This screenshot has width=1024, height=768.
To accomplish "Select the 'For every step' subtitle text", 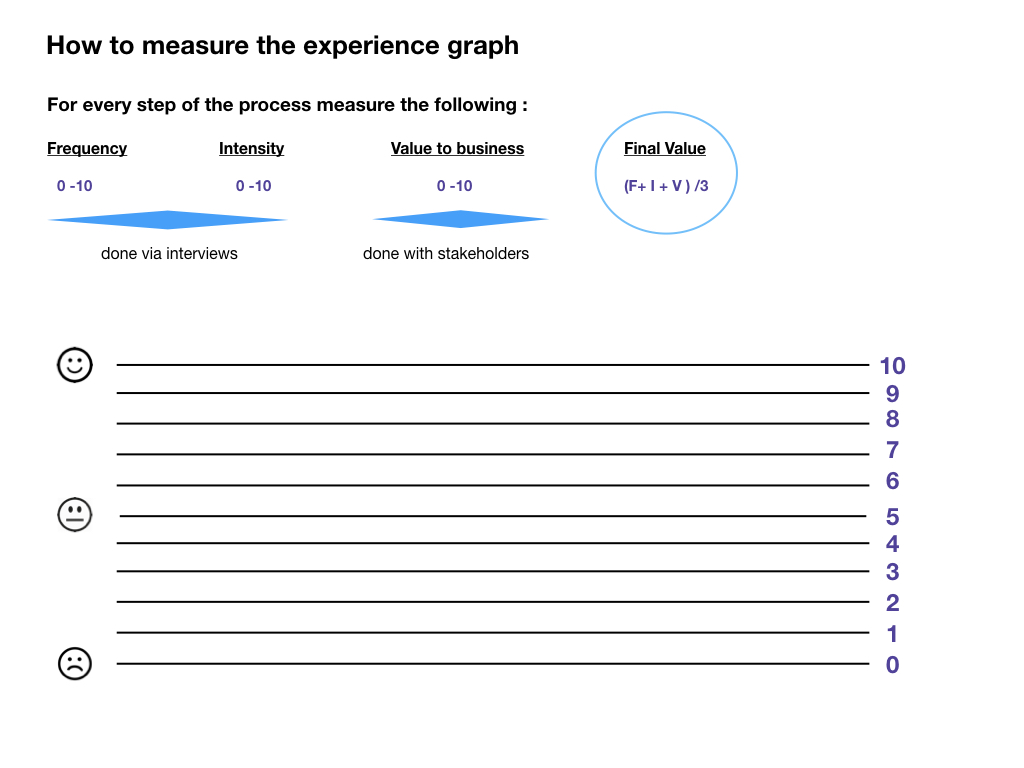I will pyautogui.click(x=287, y=105).
